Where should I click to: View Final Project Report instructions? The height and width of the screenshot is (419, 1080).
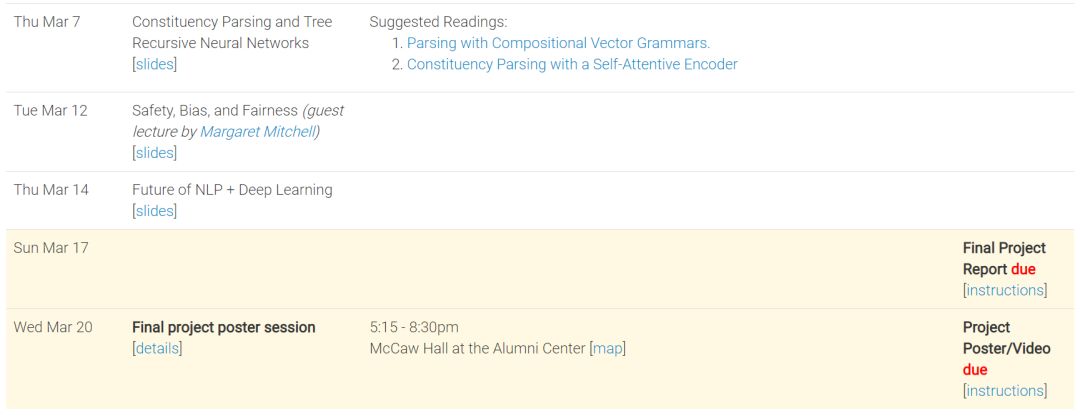click(1005, 290)
